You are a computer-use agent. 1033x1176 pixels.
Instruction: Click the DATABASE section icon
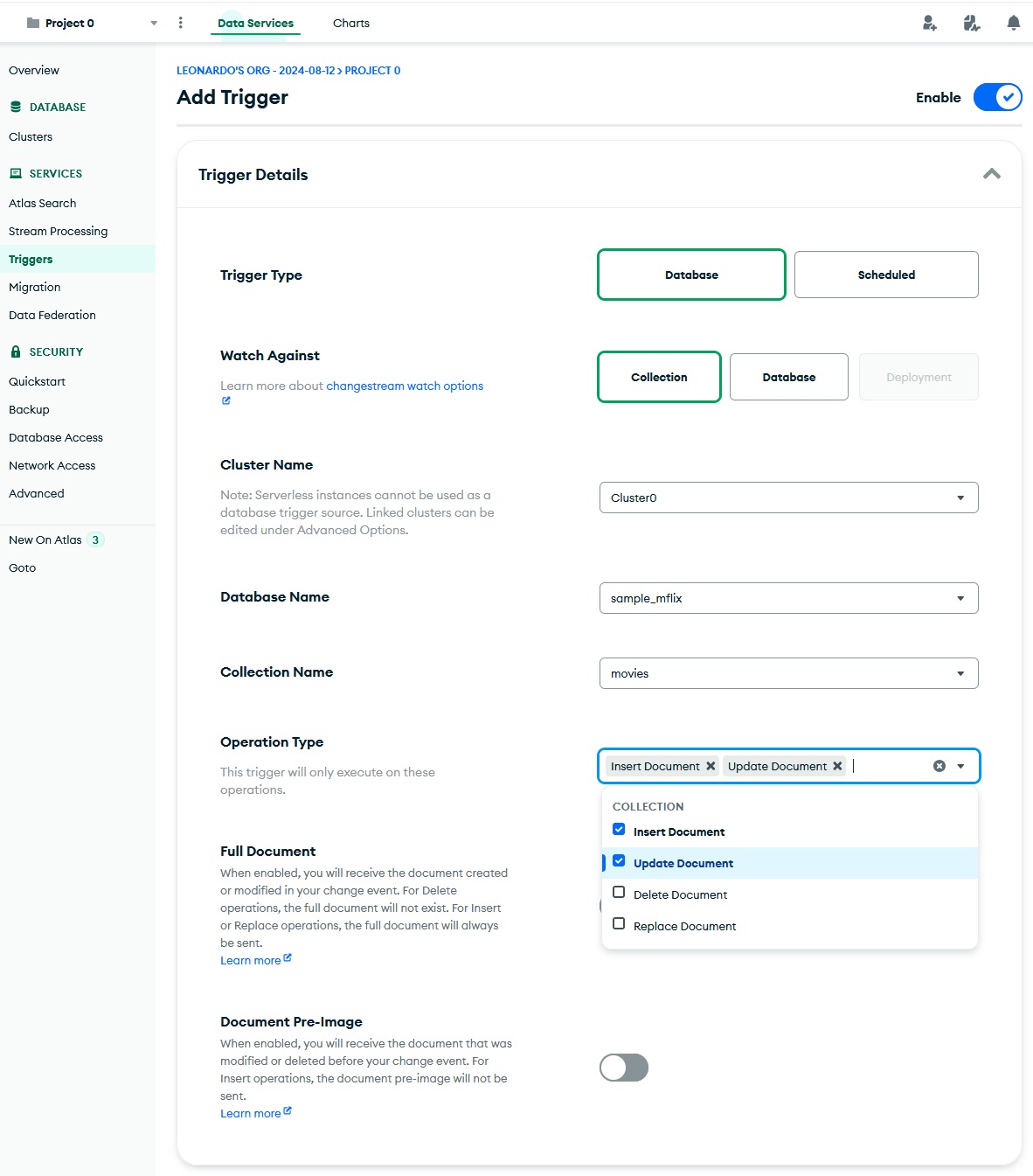click(15, 107)
